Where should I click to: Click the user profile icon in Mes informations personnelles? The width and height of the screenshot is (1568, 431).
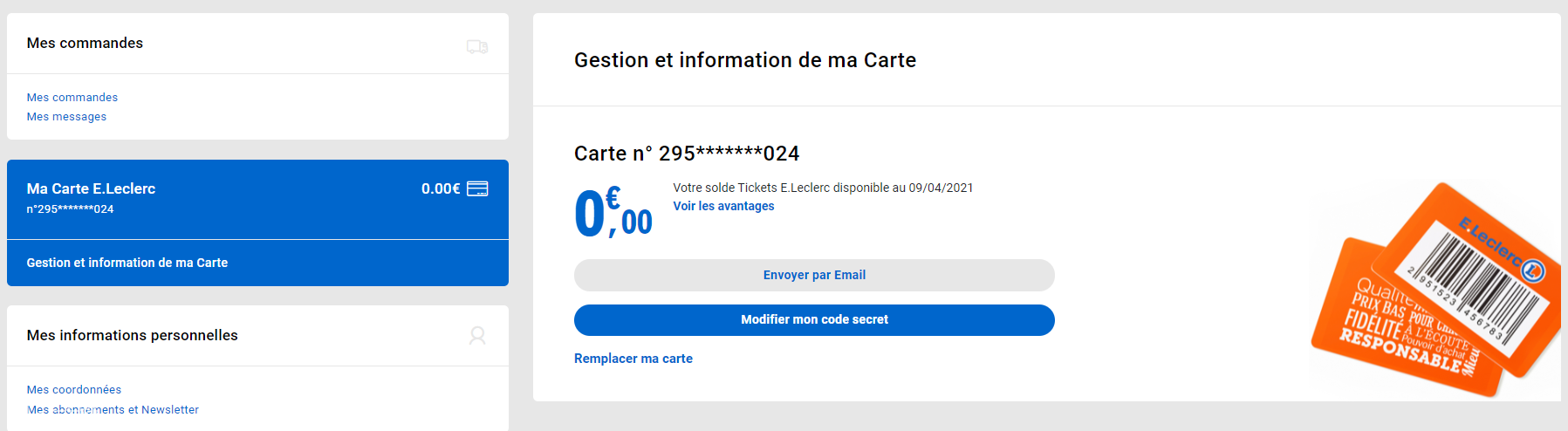point(477,336)
